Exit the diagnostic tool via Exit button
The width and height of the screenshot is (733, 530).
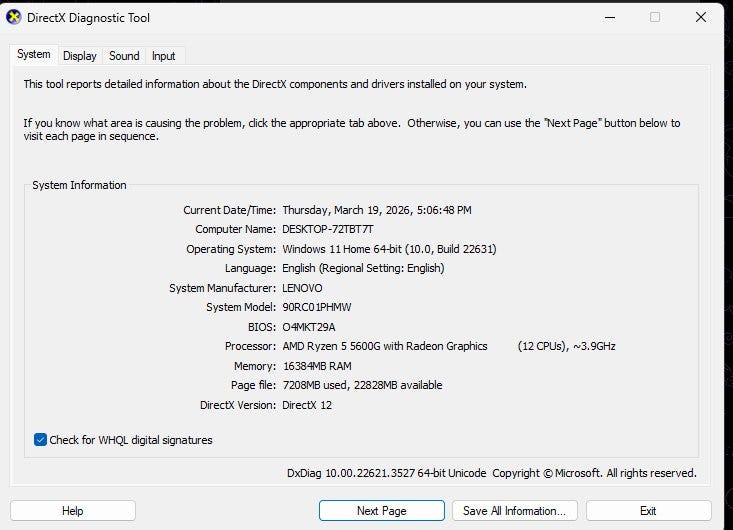[x=648, y=511]
